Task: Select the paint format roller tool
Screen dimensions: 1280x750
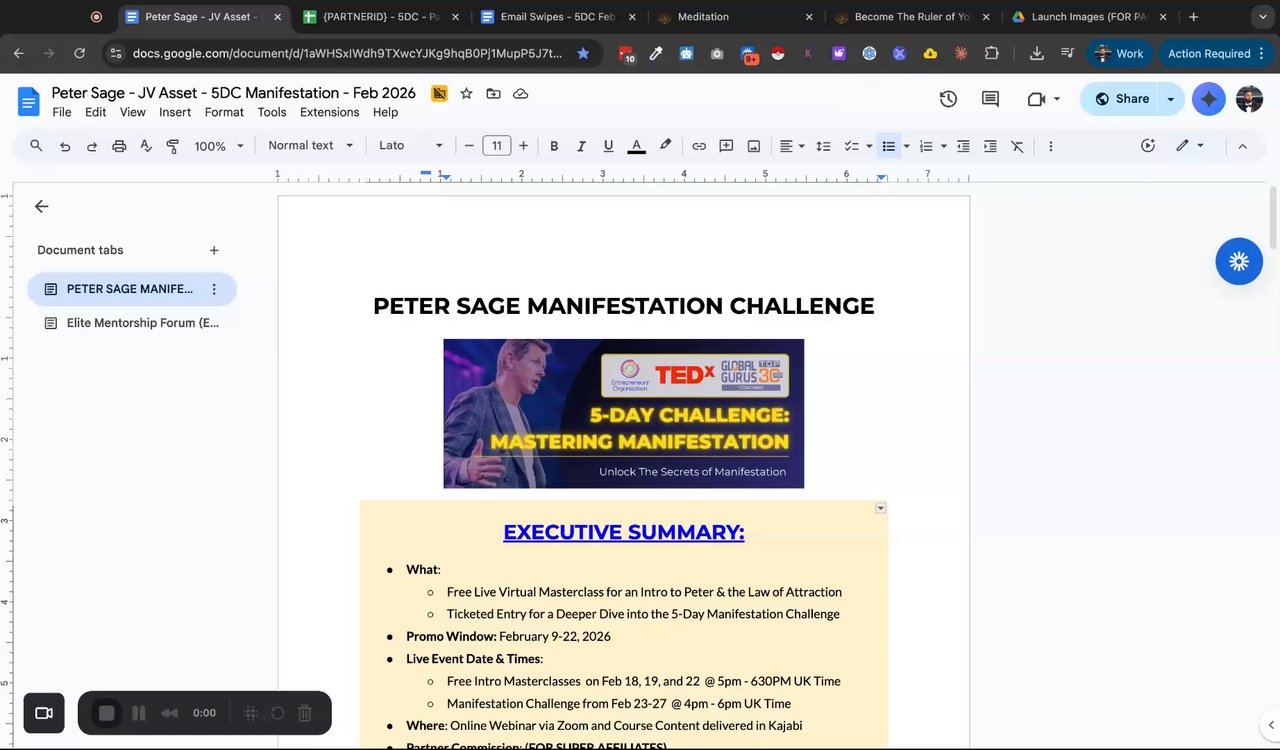Action: click(x=172, y=146)
